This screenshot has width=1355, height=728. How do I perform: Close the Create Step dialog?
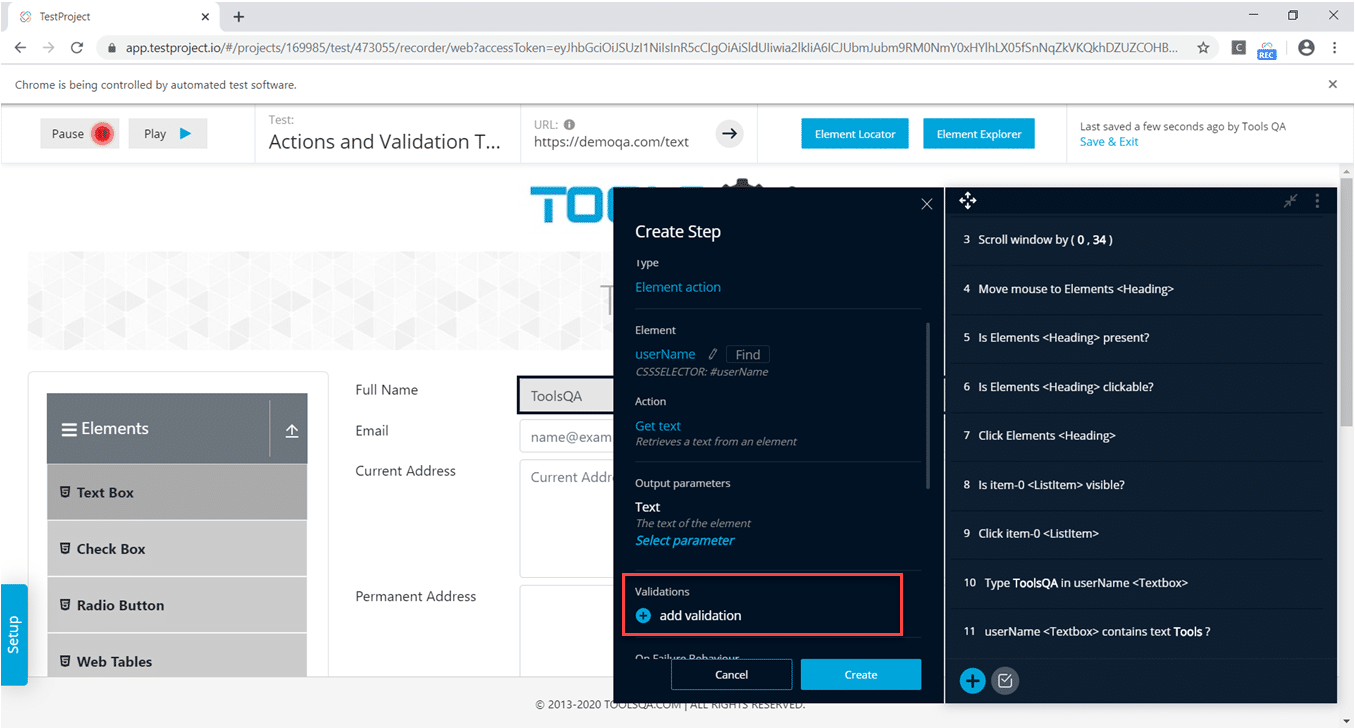[x=926, y=204]
